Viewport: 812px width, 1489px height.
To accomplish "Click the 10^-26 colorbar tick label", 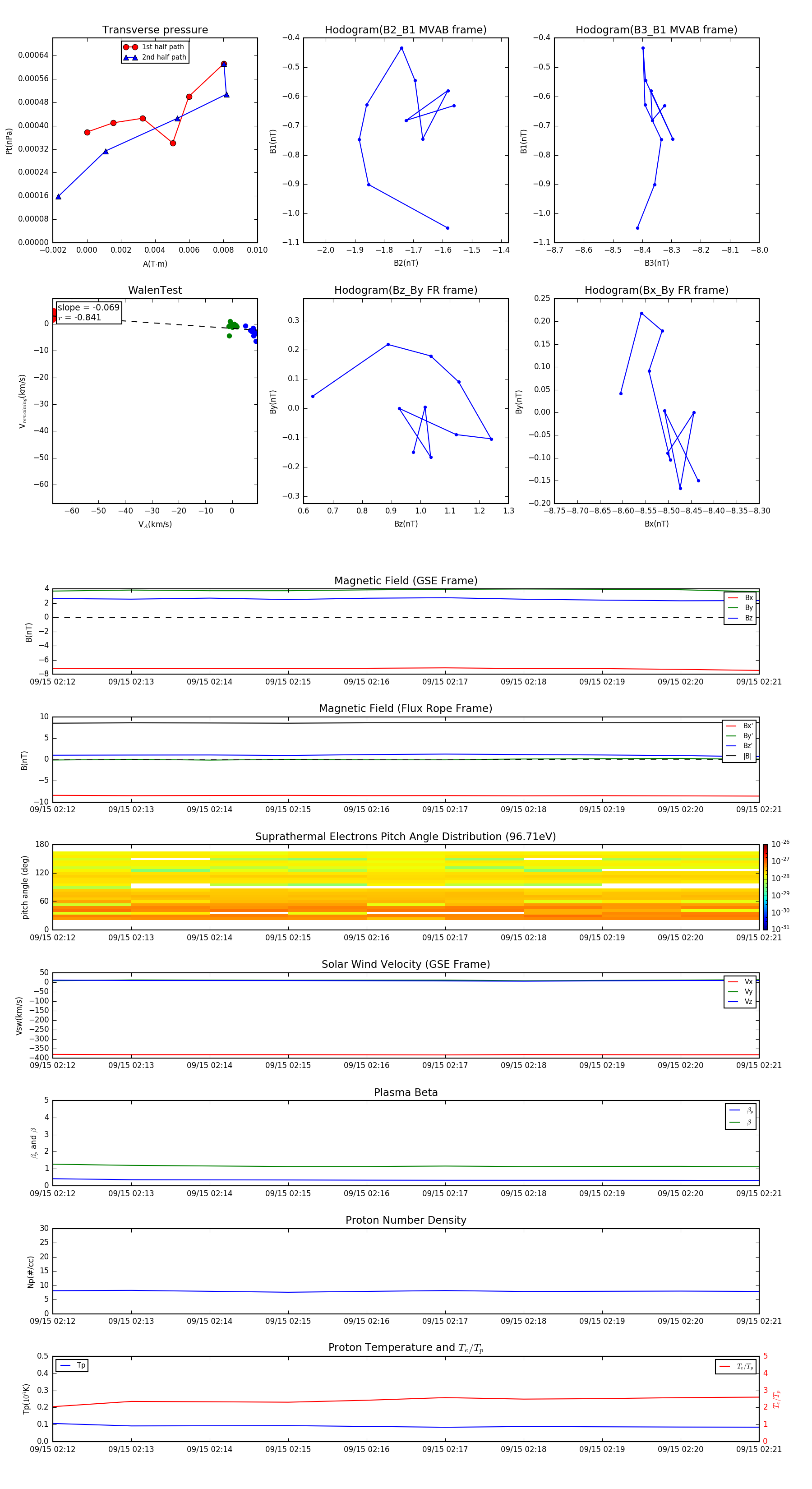I will click(x=780, y=844).
